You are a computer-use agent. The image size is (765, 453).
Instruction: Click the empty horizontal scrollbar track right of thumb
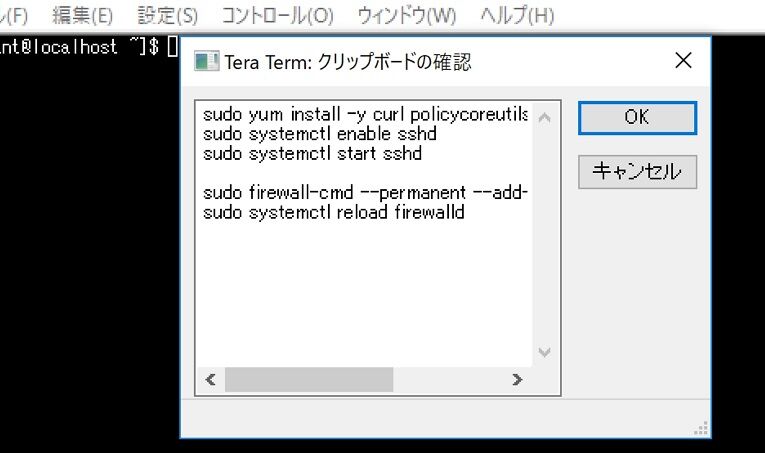pos(449,379)
